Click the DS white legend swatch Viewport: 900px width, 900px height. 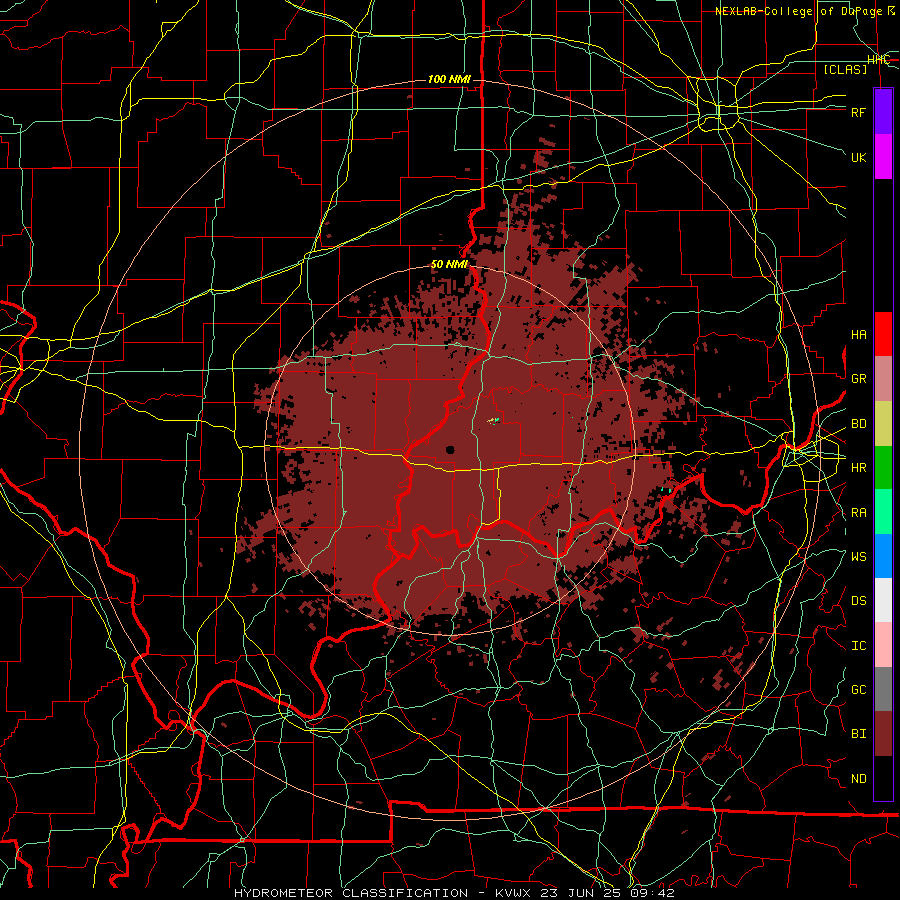[883, 600]
